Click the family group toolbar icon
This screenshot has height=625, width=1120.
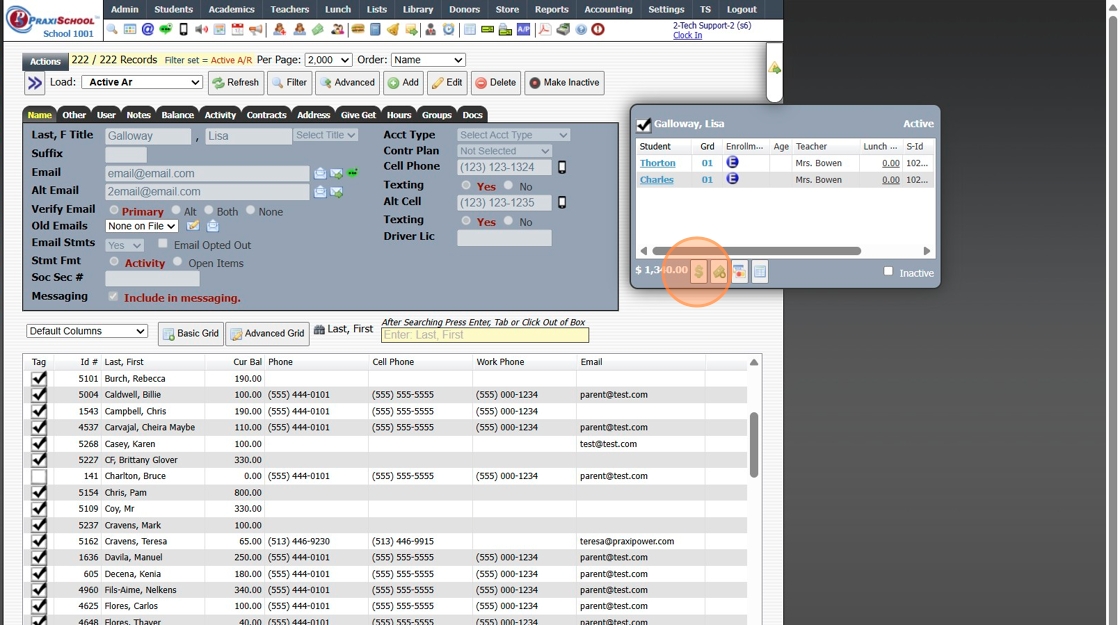pyautogui.click(x=338, y=30)
